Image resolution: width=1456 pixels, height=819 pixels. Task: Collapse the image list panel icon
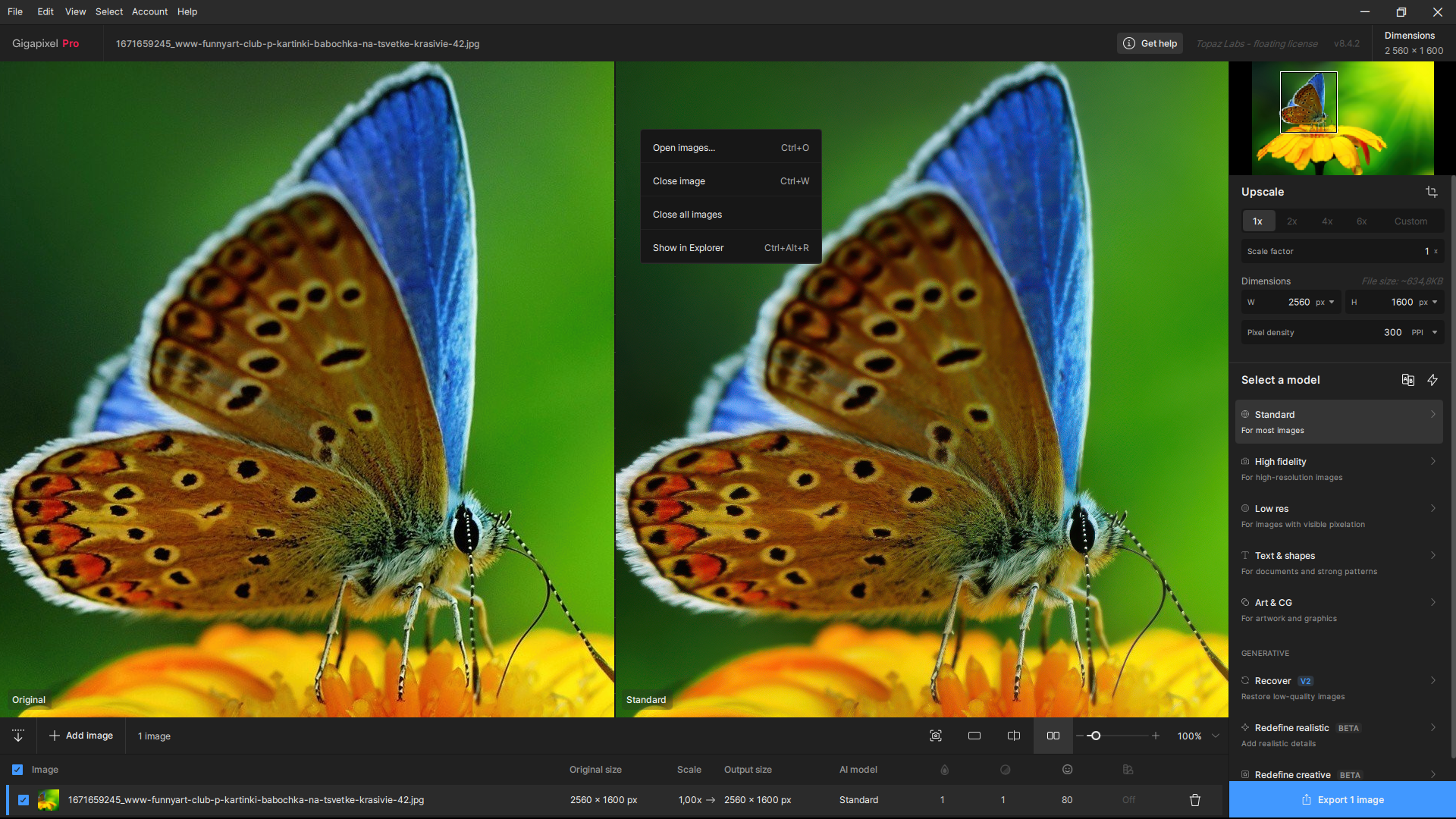(18, 736)
